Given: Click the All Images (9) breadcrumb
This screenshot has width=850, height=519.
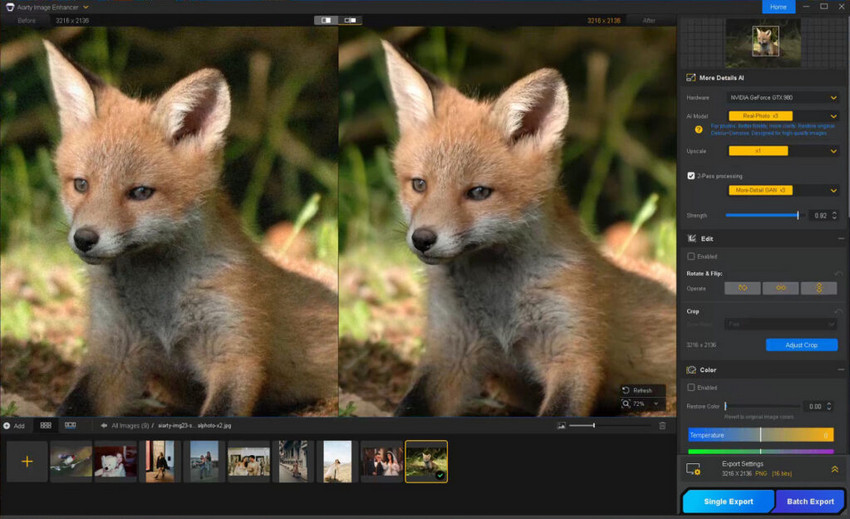Looking at the screenshot, I should point(130,426).
